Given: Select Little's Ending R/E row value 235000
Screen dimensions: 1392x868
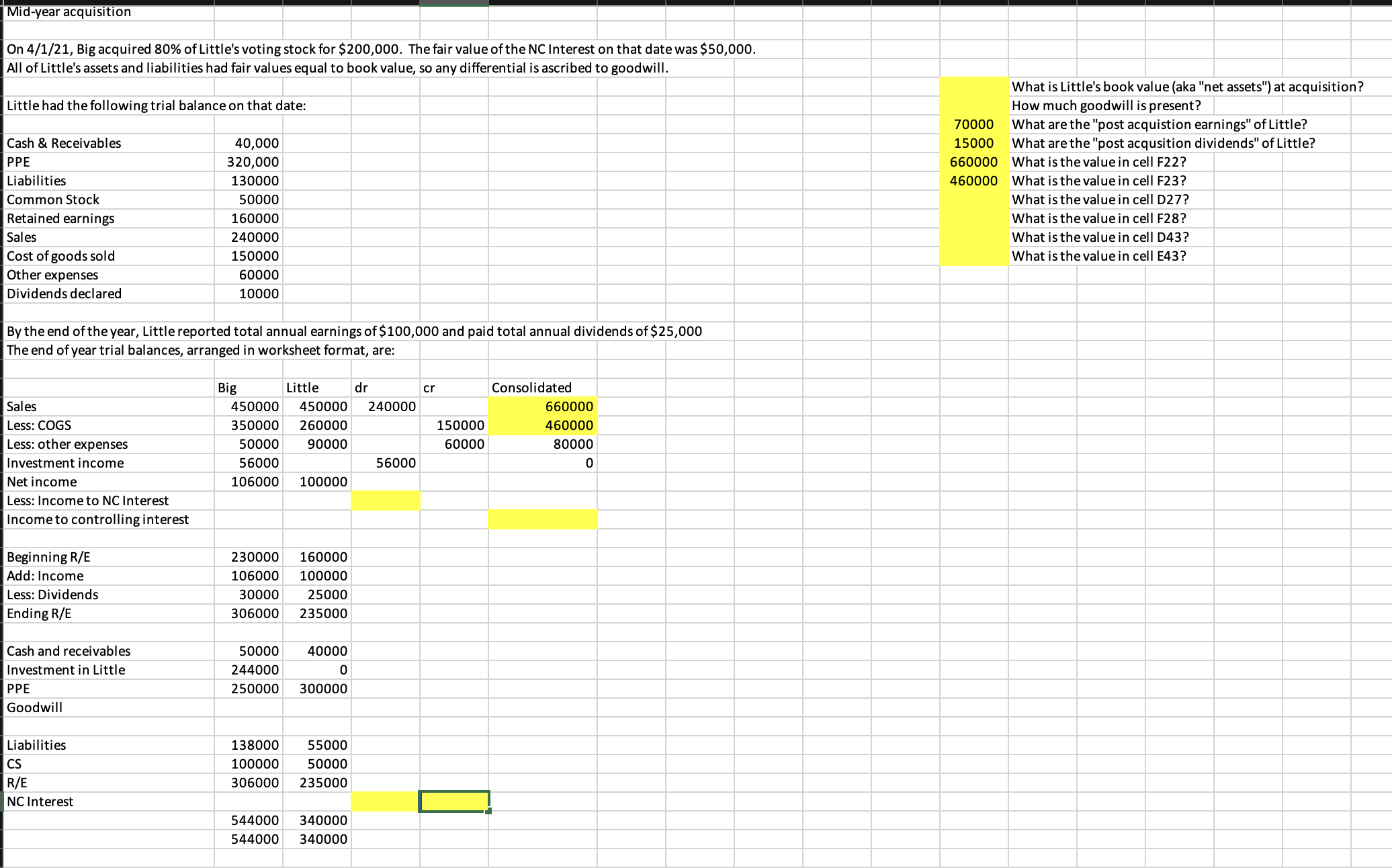Looking at the screenshot, I should (323, 613).
